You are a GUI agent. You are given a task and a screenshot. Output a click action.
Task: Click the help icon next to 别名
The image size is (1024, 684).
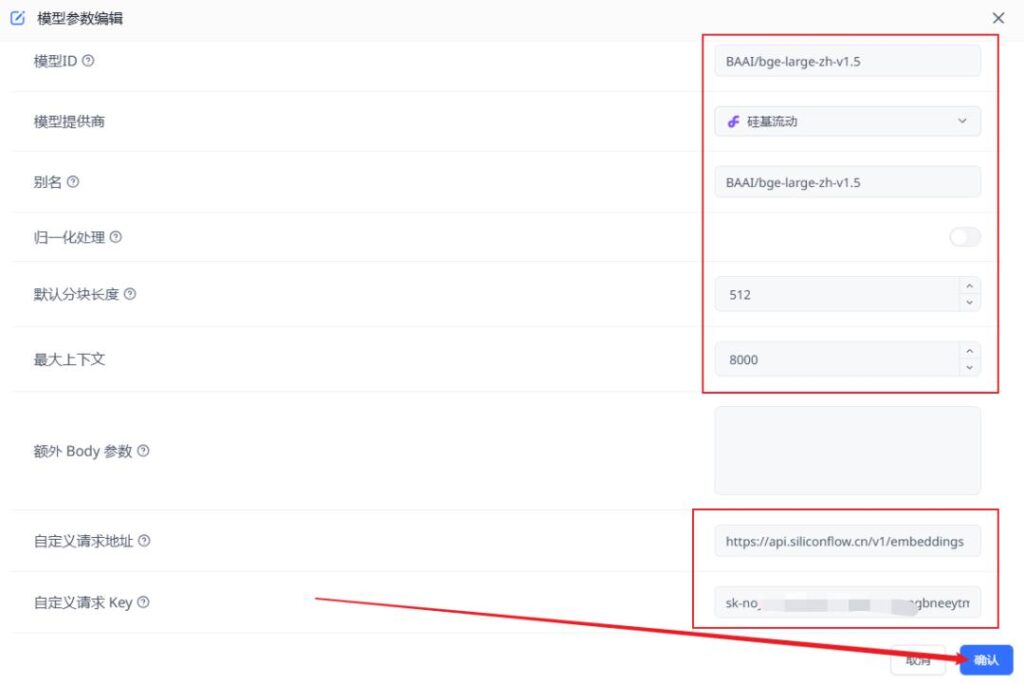coord(73,182)
